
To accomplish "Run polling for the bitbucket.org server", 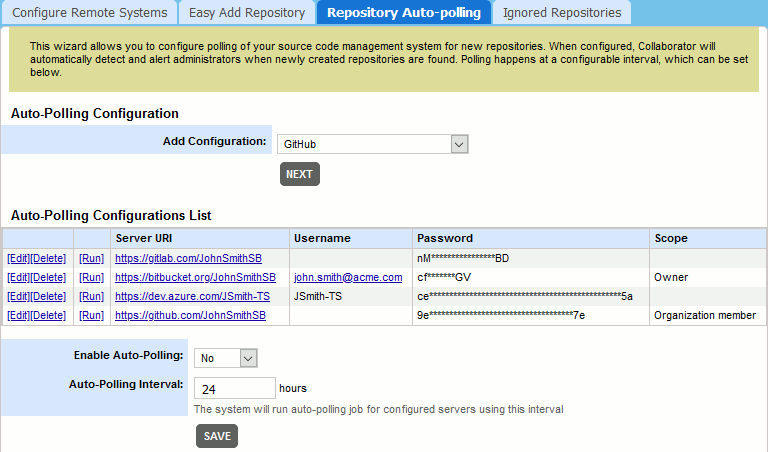I will 91,277.
